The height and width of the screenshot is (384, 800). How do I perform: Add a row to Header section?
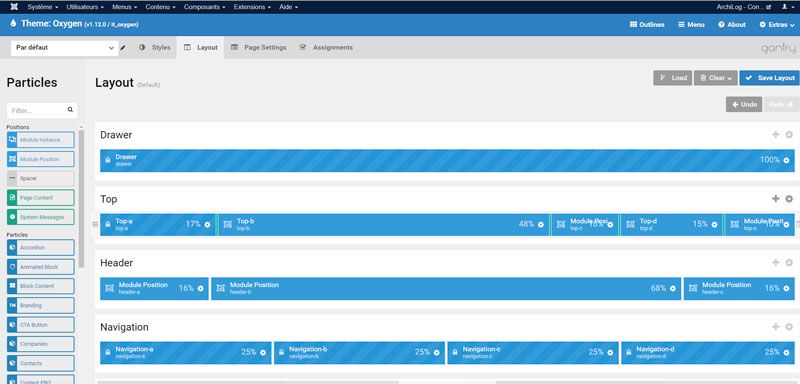776,263
